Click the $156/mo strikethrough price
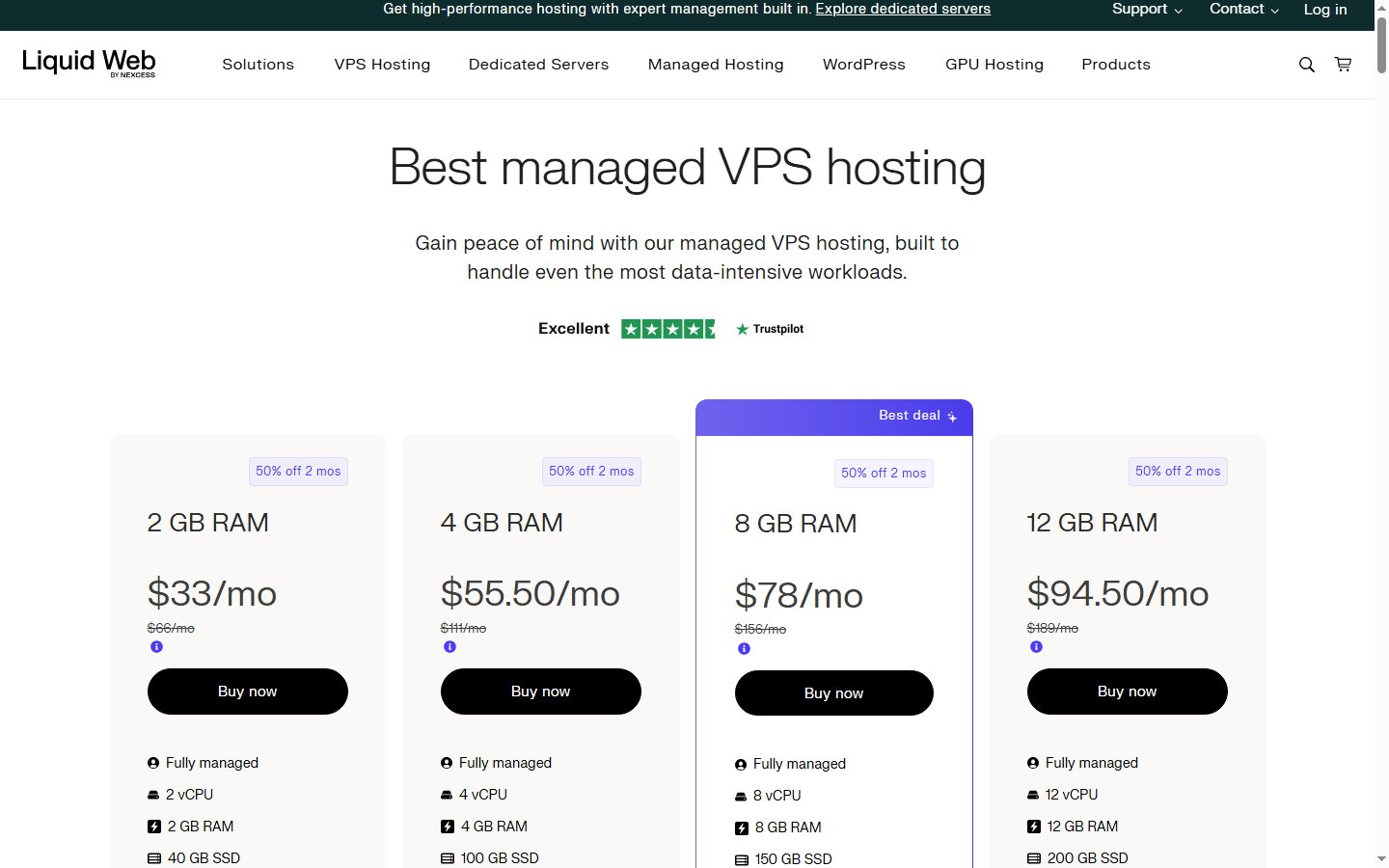This screenshot has width=1389, height=868. click(760, 630)
